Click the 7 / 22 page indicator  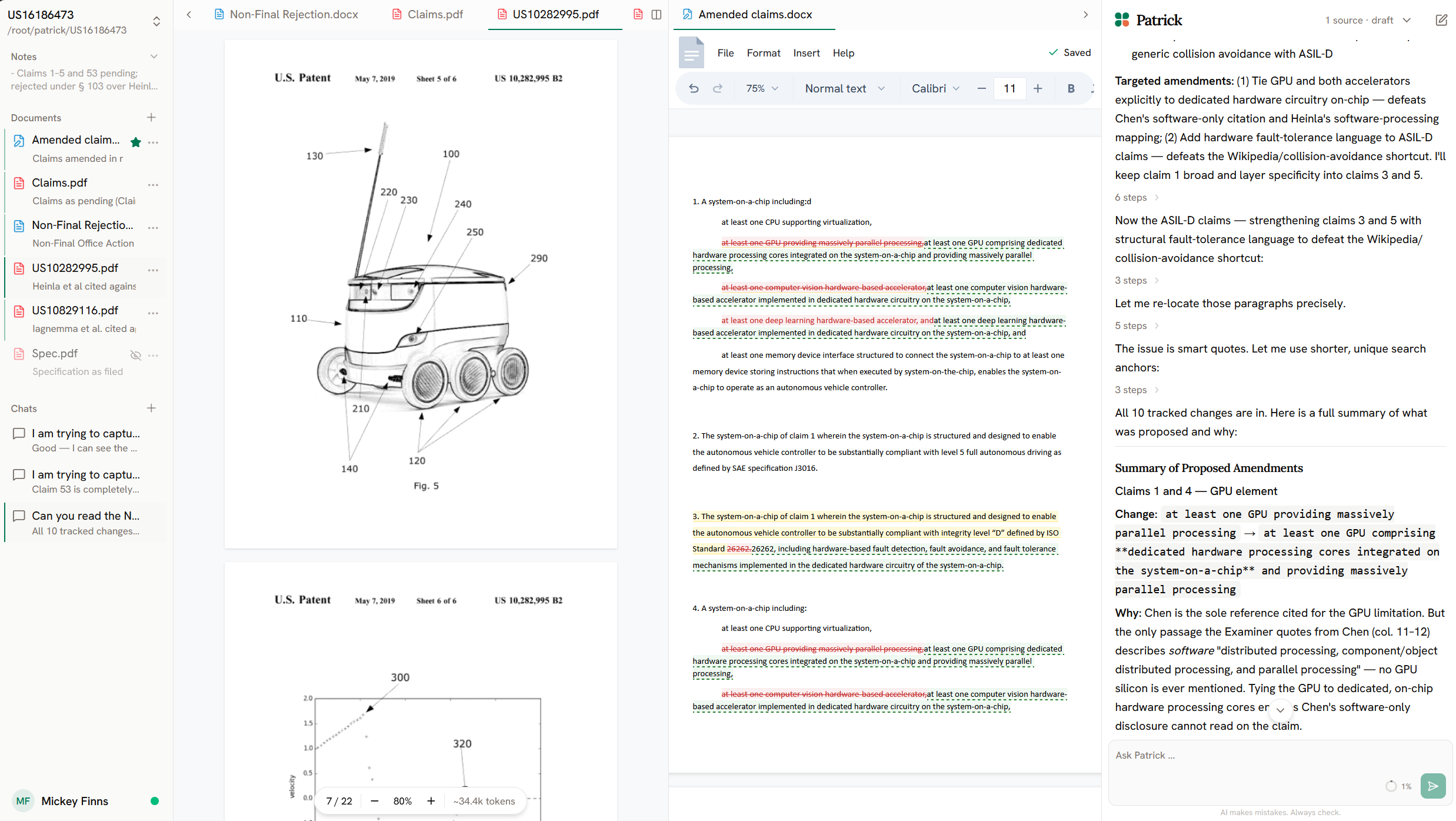coord(339,801)
